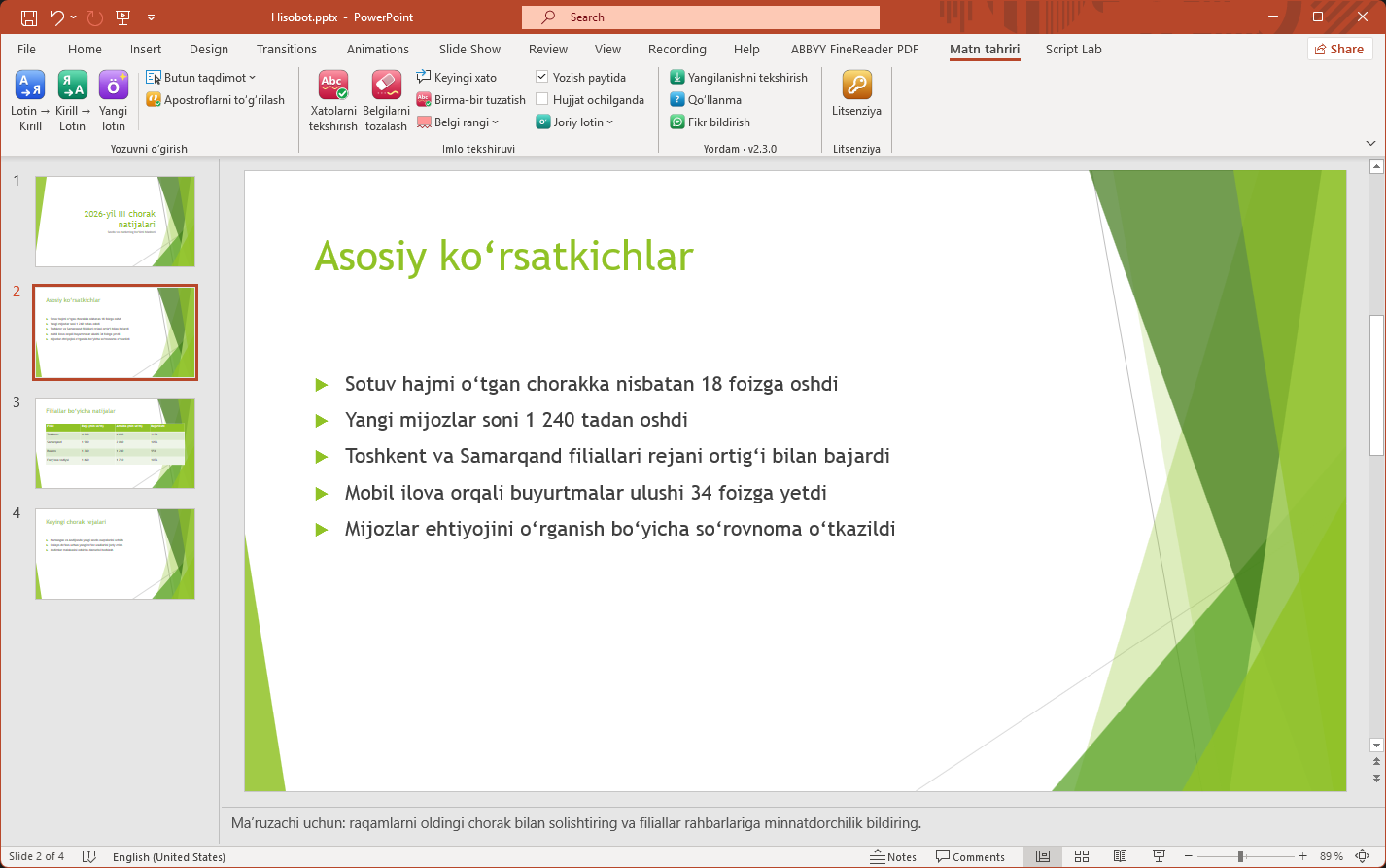
Task: Undo the last action
Action: coord(56,17)
